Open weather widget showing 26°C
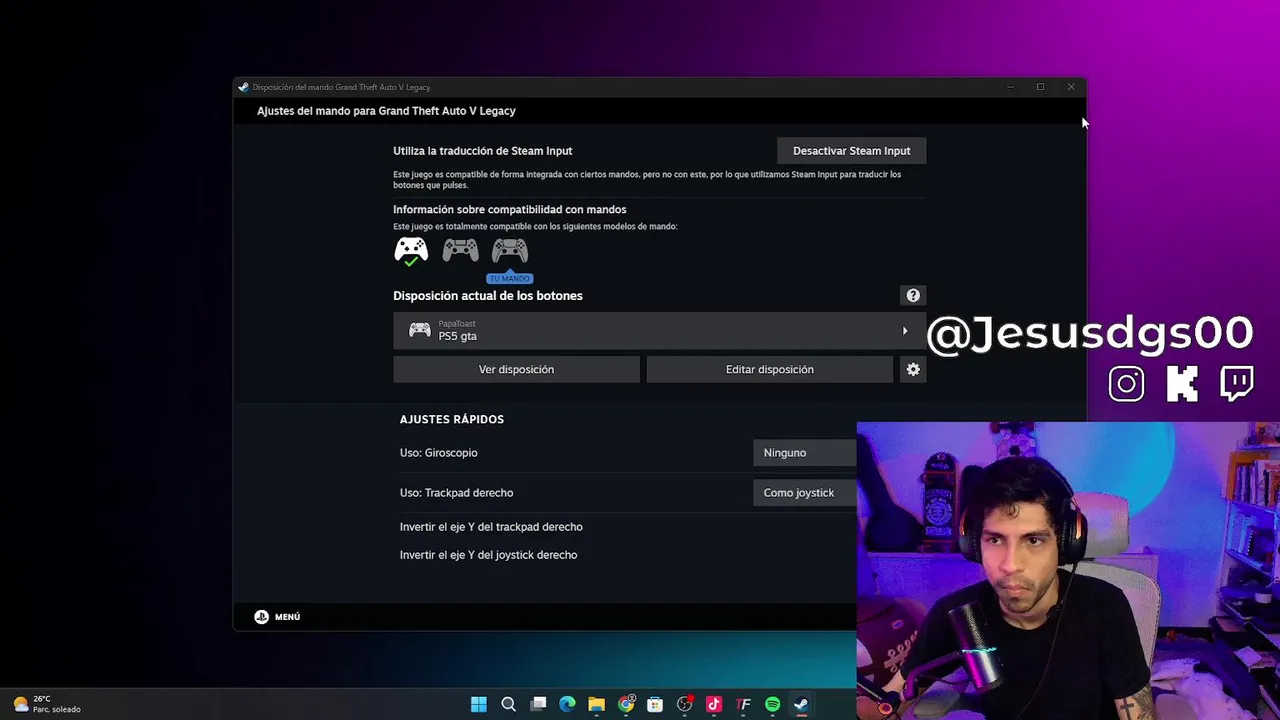Viewport: 1280px width, 720px height. coord(47,704)
